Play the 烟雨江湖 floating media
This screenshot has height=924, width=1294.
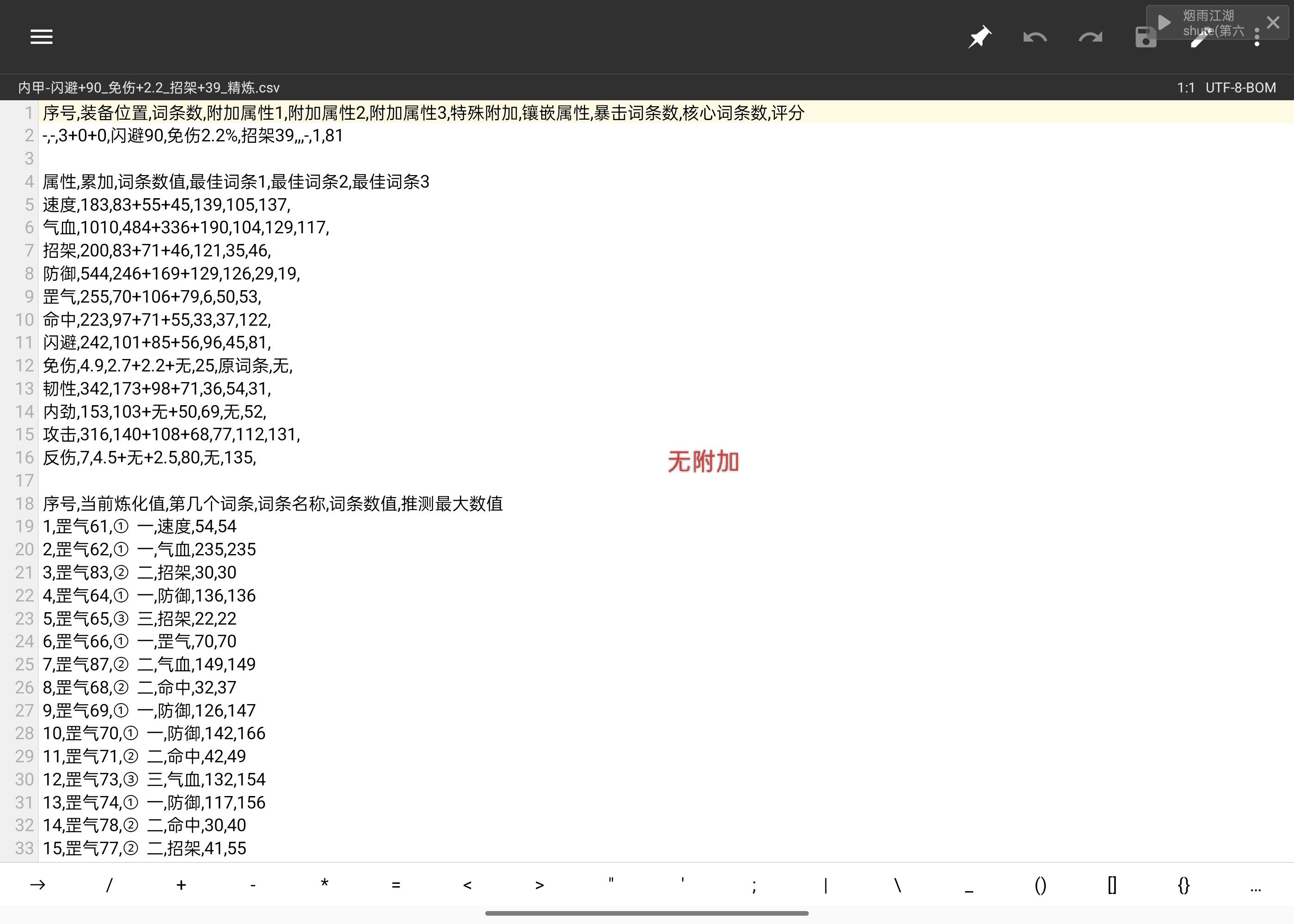coord(1164,22)
